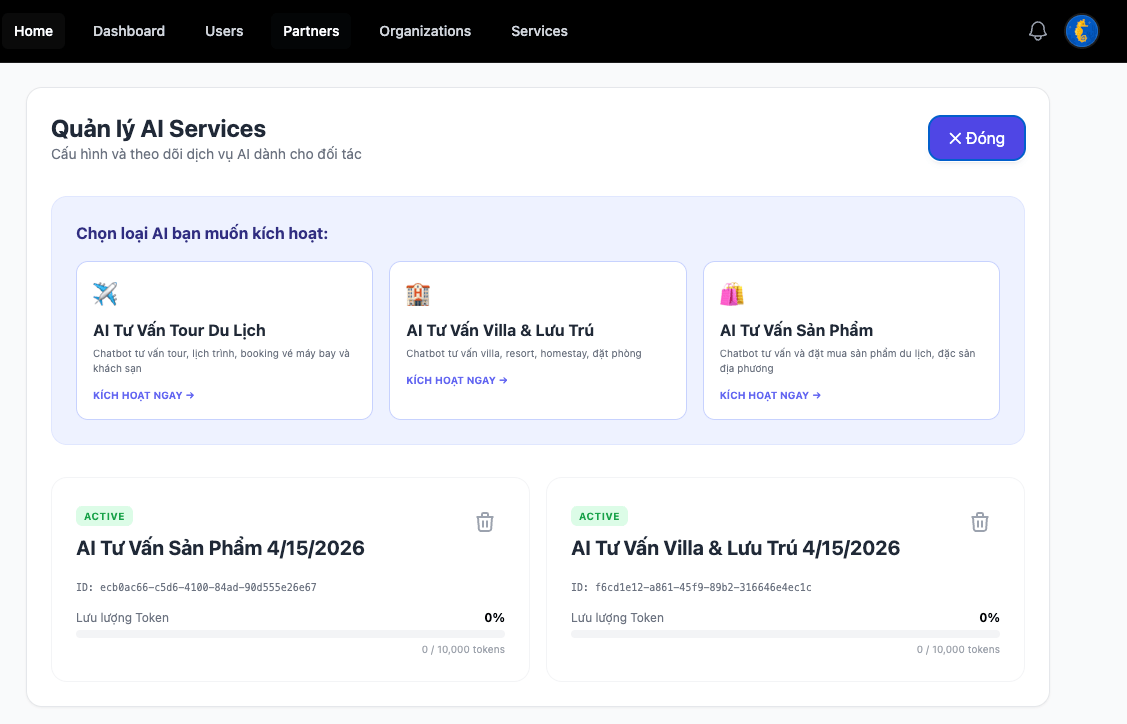Click the hotel icon on Villa & Lưu Trú card
The image size is (1127, 724).
coord(418,293)
